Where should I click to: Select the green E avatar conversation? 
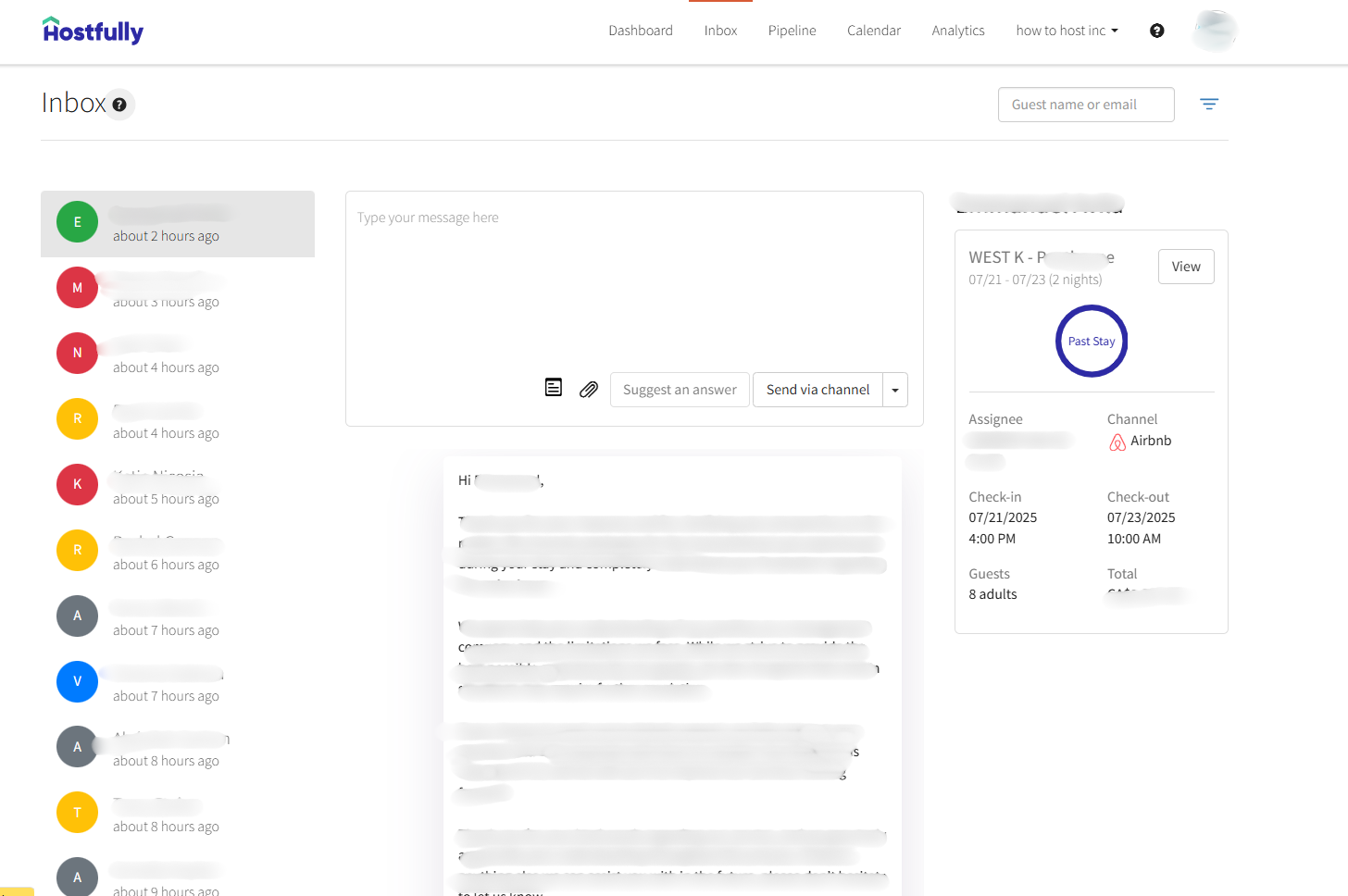coord(77,222)
